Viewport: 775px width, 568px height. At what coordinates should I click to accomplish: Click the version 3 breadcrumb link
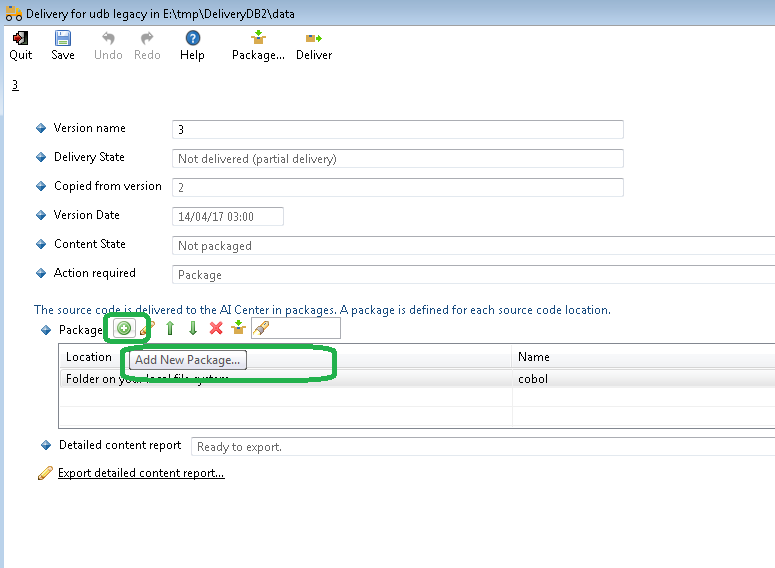tap(15, 85)
